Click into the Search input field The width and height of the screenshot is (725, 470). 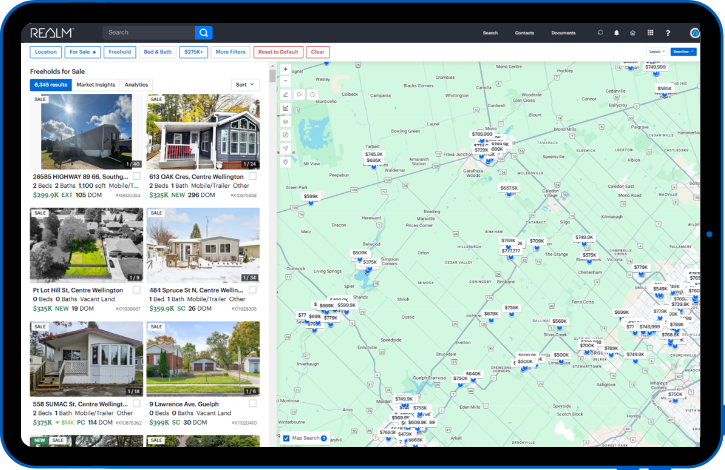click(148, 33)
